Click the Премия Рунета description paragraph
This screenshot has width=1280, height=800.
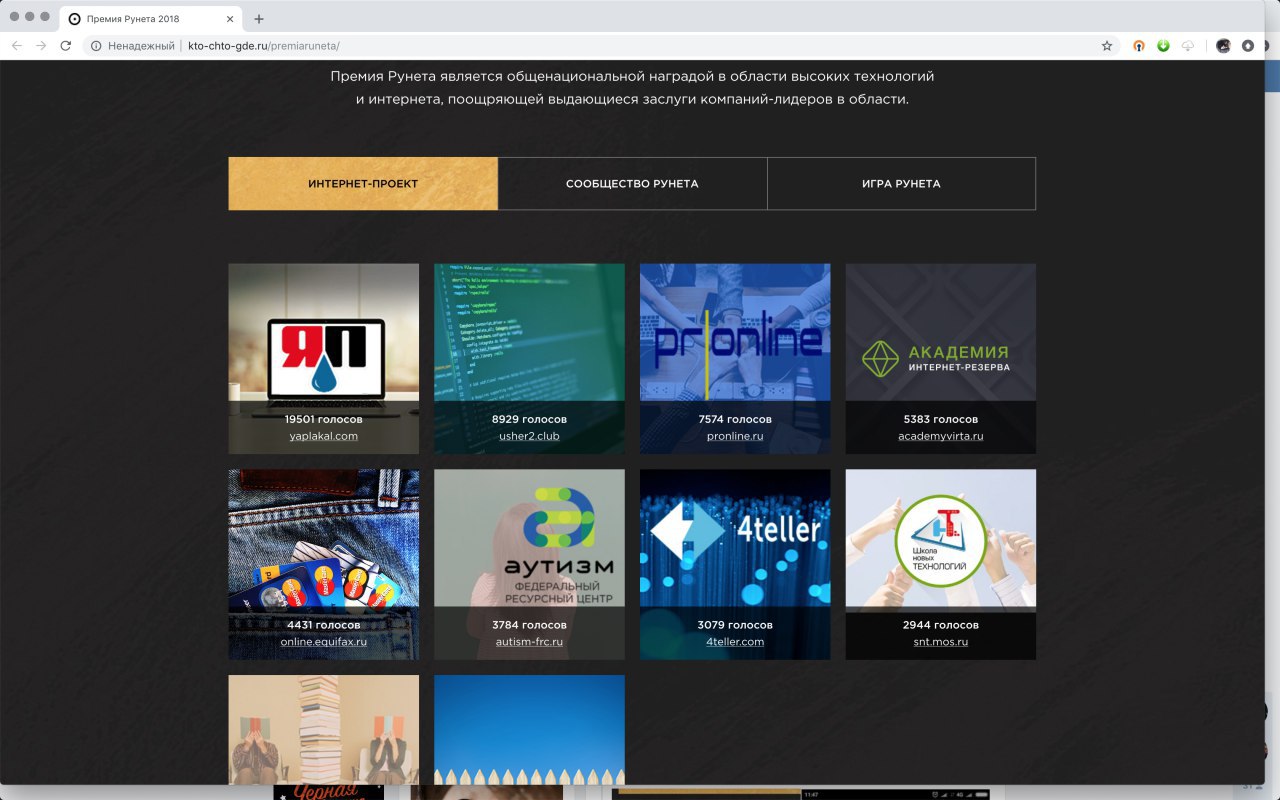pos(632,88)
